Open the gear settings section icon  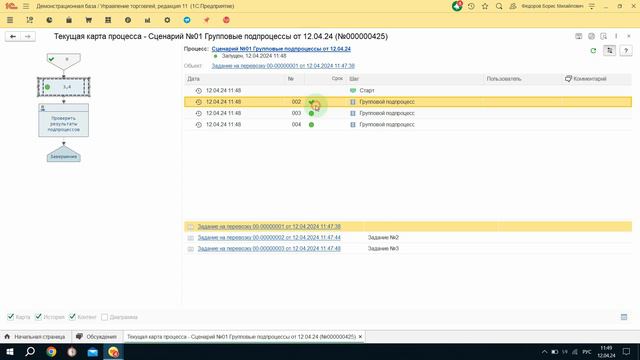click(167, 20)
